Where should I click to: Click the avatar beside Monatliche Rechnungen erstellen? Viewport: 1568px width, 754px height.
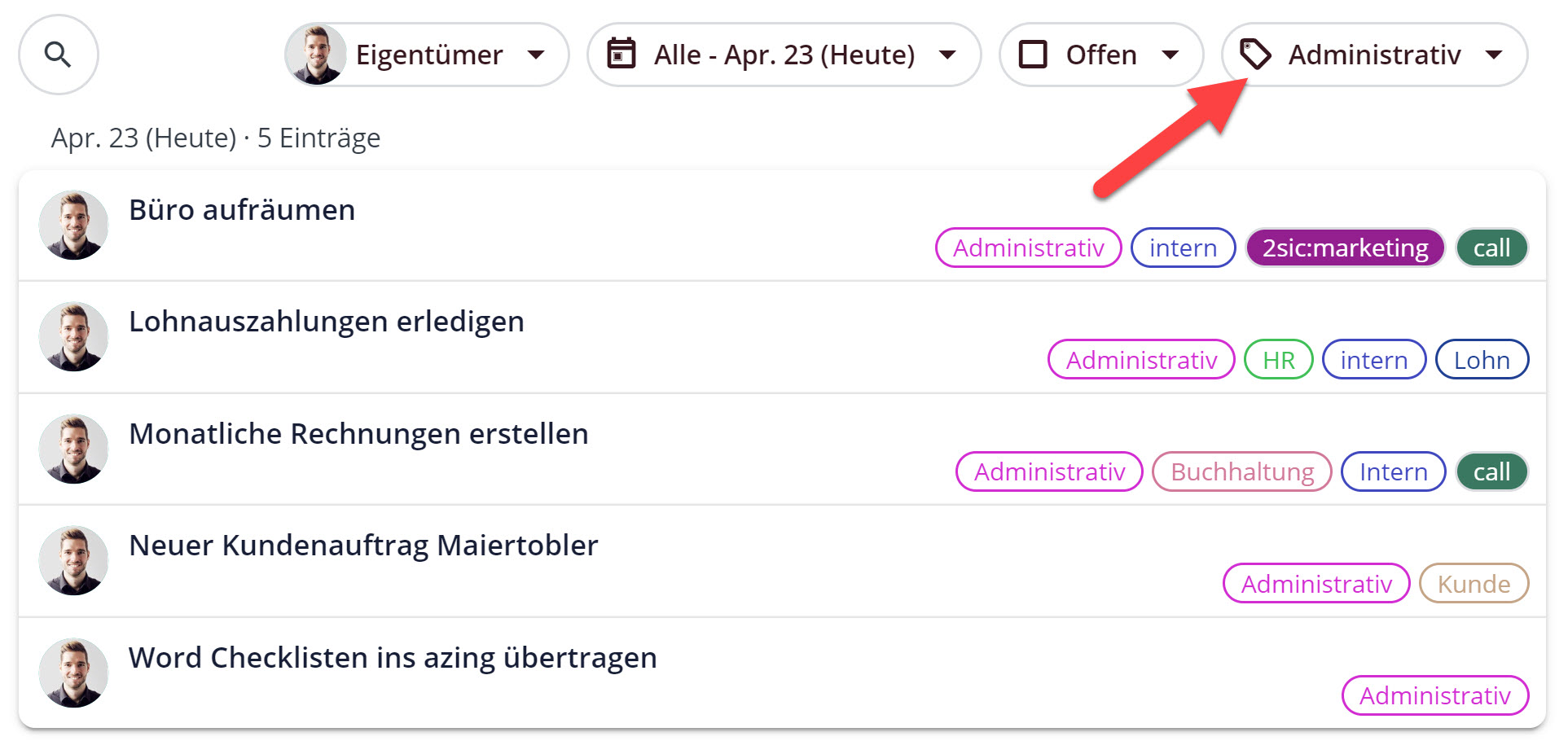coord(73,449)
